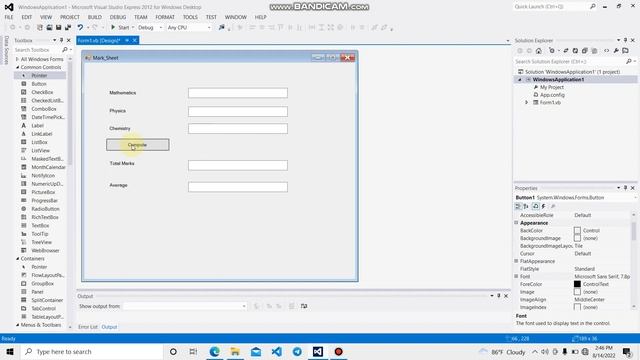The width and height of the screenshot is (640, 360).
Task: Expand the Font property in Properties
Action: (516, 276)
